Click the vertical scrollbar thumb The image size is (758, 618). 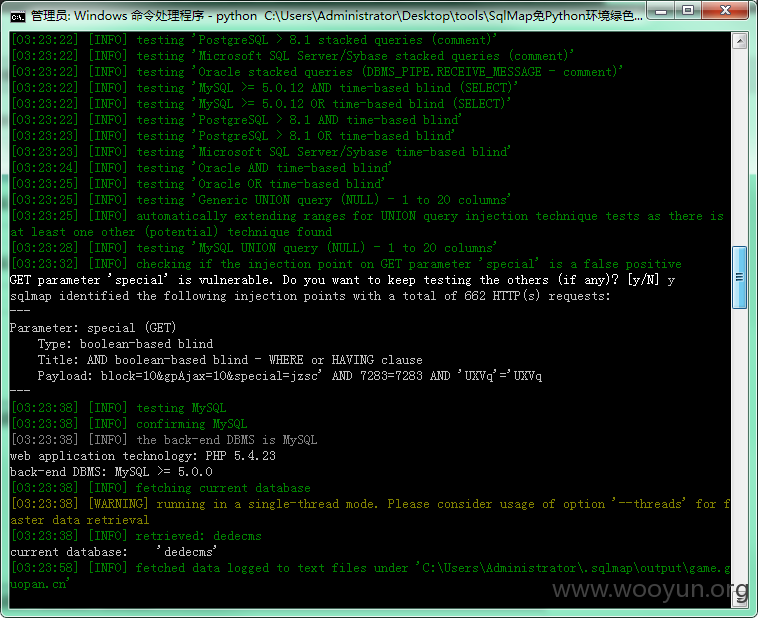pos(740,277)
